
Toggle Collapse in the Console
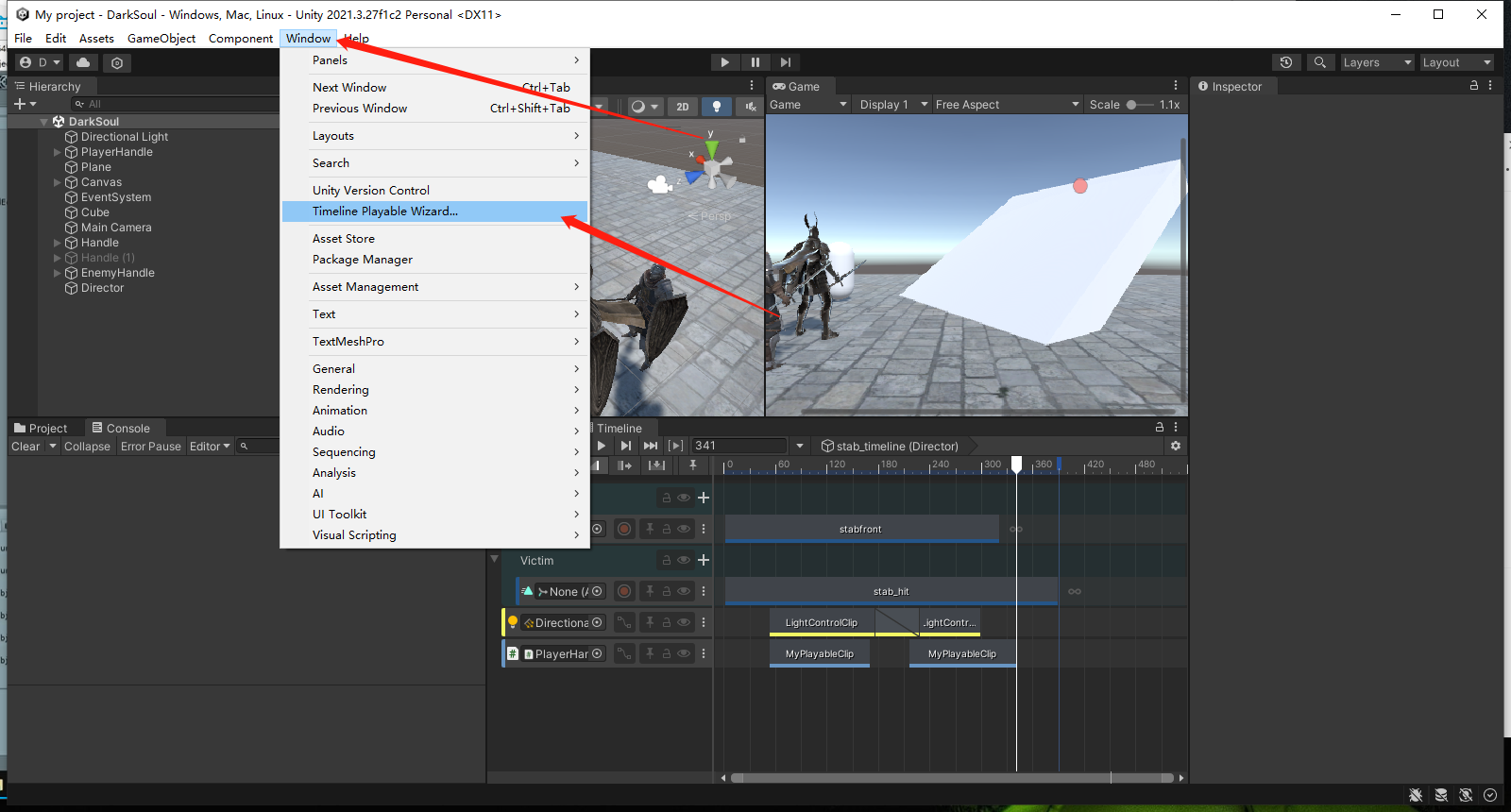(x=87, y=447)
